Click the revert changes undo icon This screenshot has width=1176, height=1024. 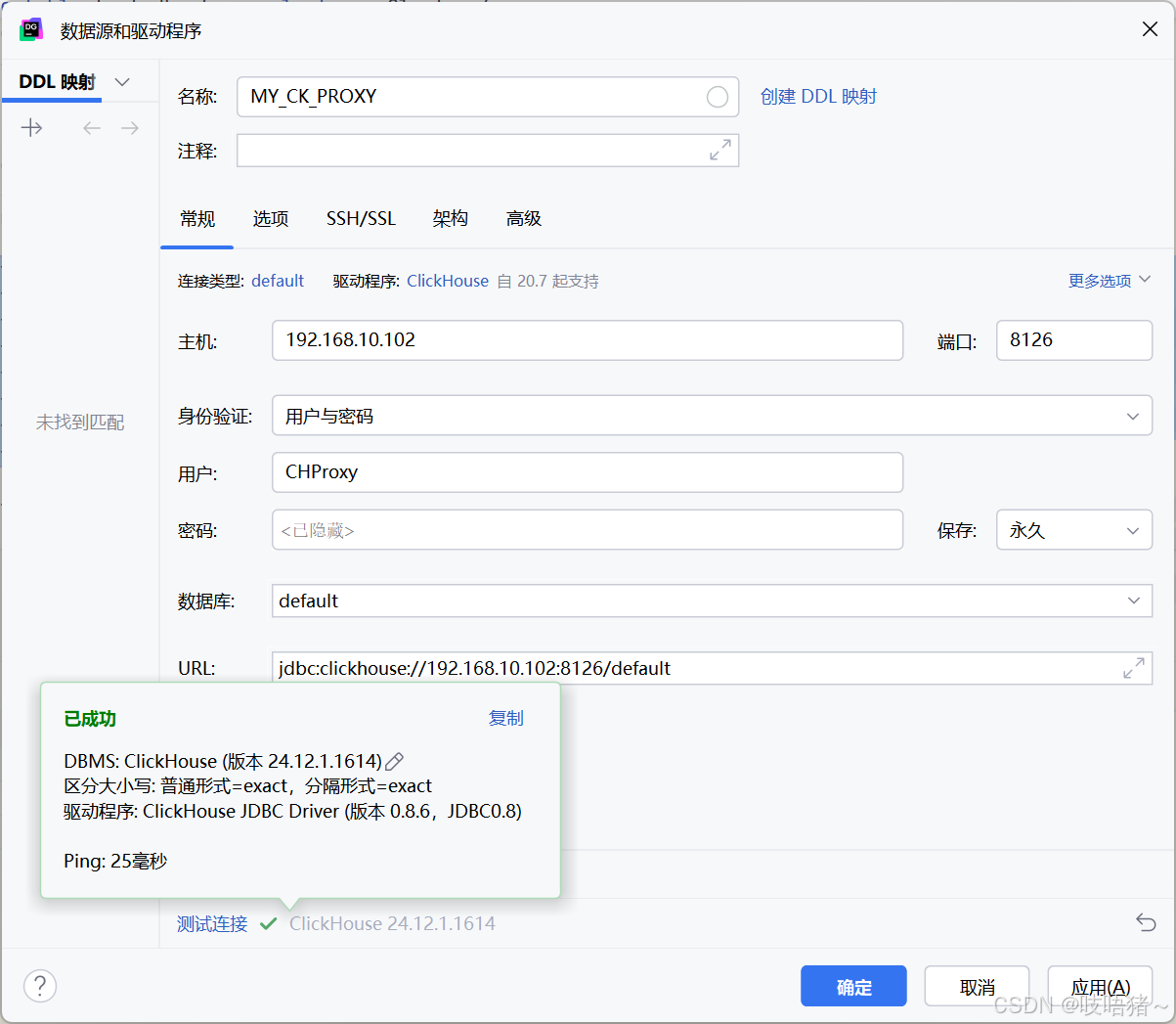pos(1146,922)
